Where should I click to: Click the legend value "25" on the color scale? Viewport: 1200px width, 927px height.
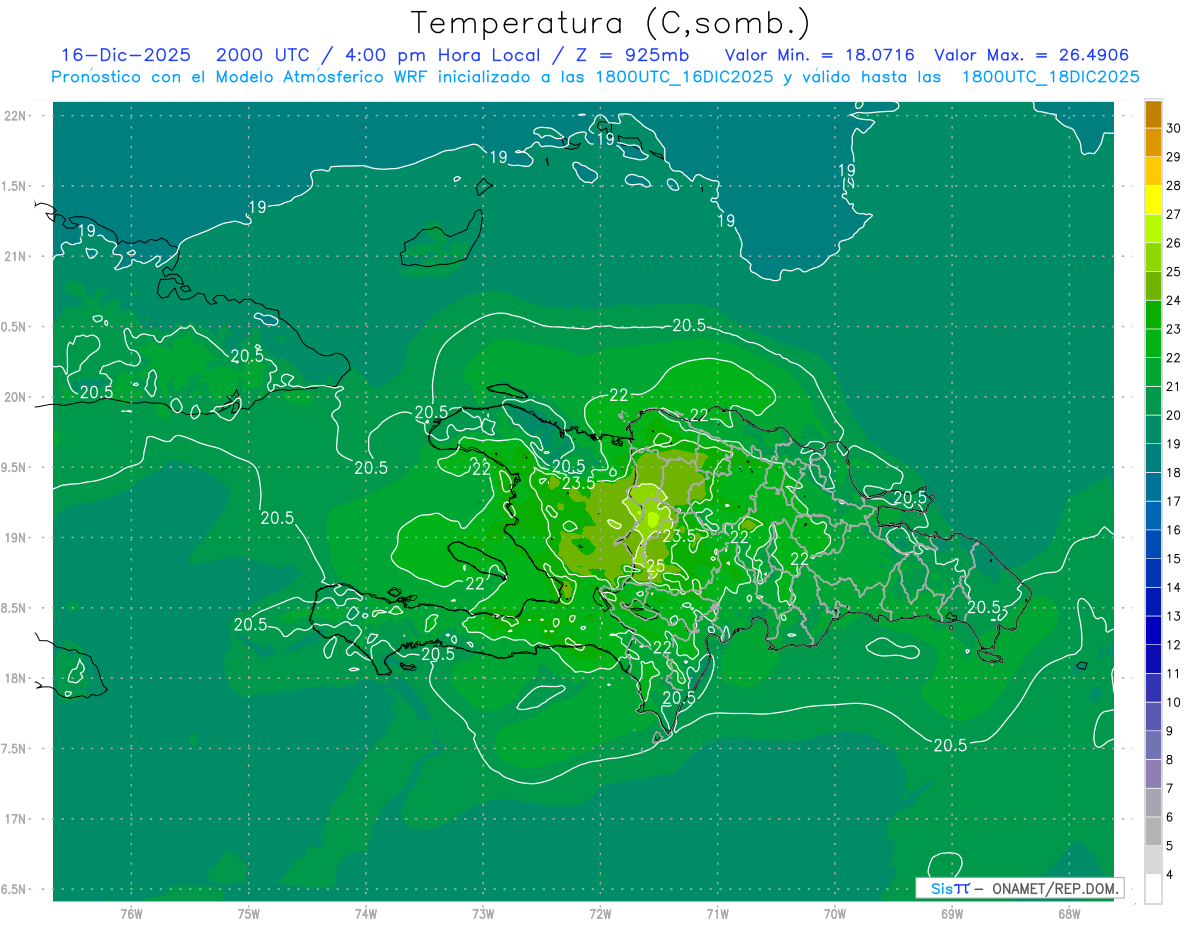(x=1176, y=272)
